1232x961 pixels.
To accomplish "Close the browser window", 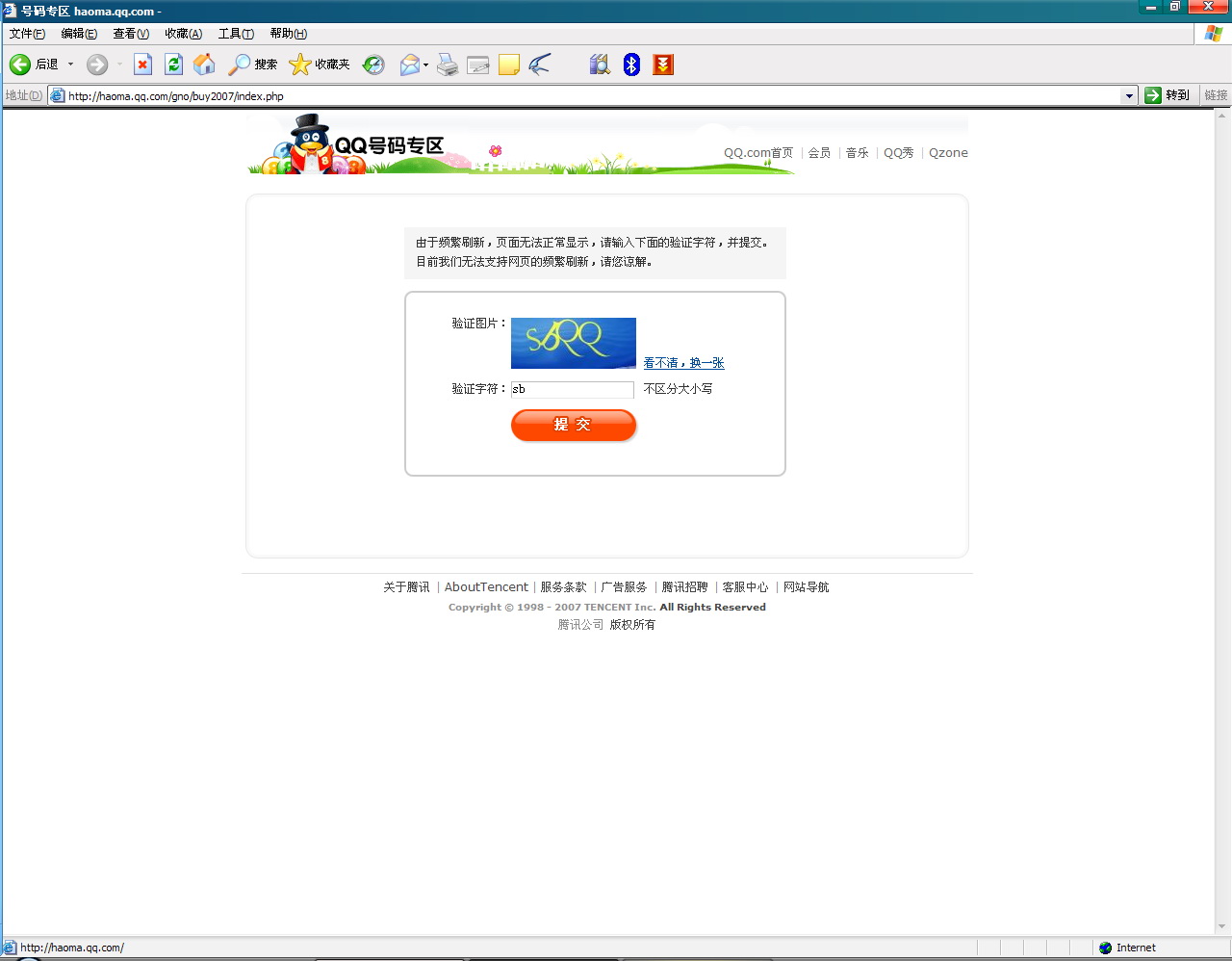I will pyautogui.click(x=1209, y=8).
